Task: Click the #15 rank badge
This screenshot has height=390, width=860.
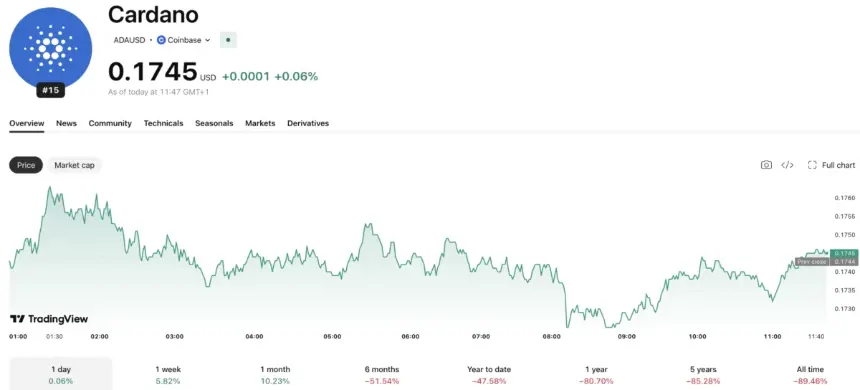Action: 50,90
